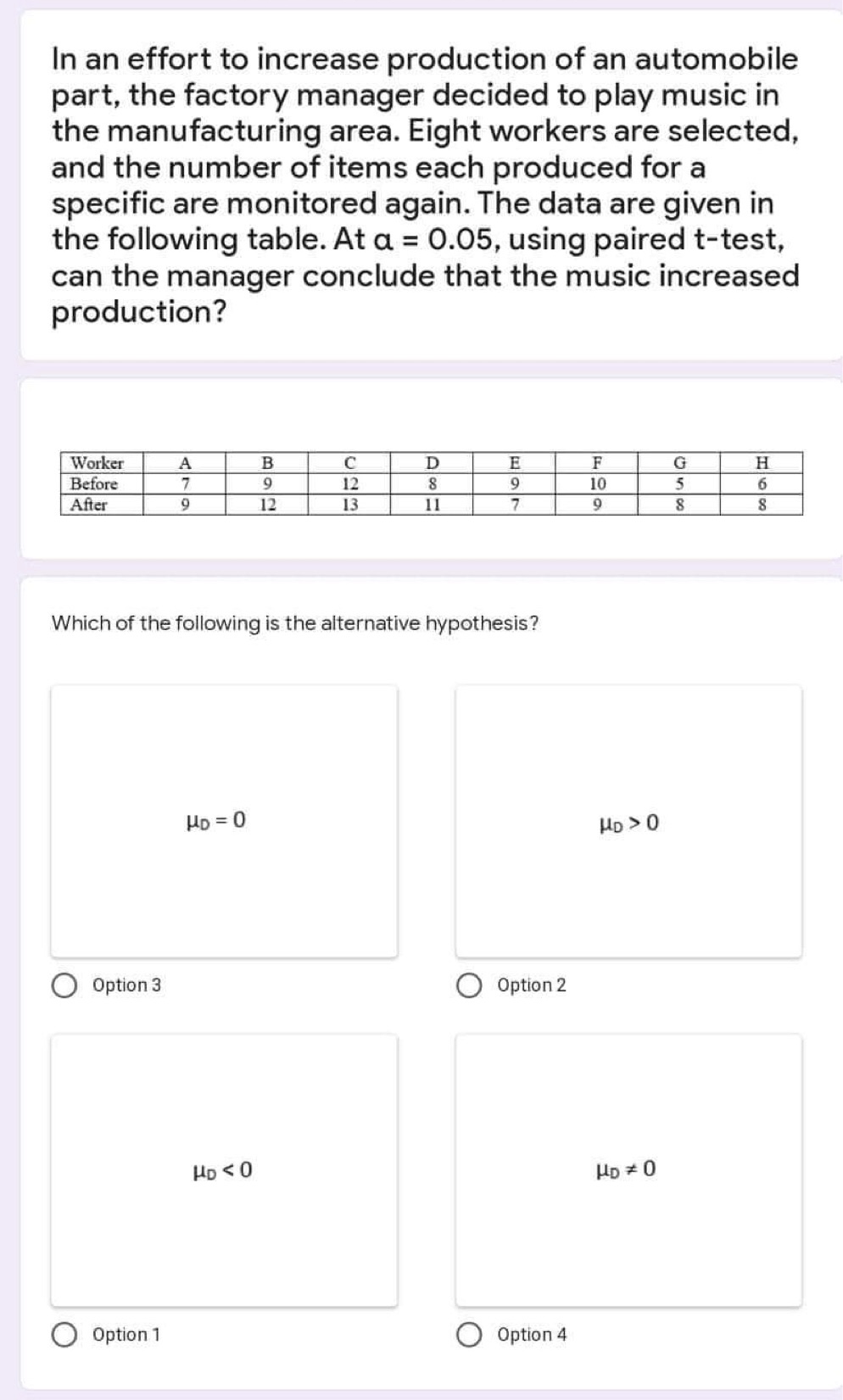Viewport: 843px width, 1400px height.
Task: Click worker H's After value 8
Action: pos(762,505)
